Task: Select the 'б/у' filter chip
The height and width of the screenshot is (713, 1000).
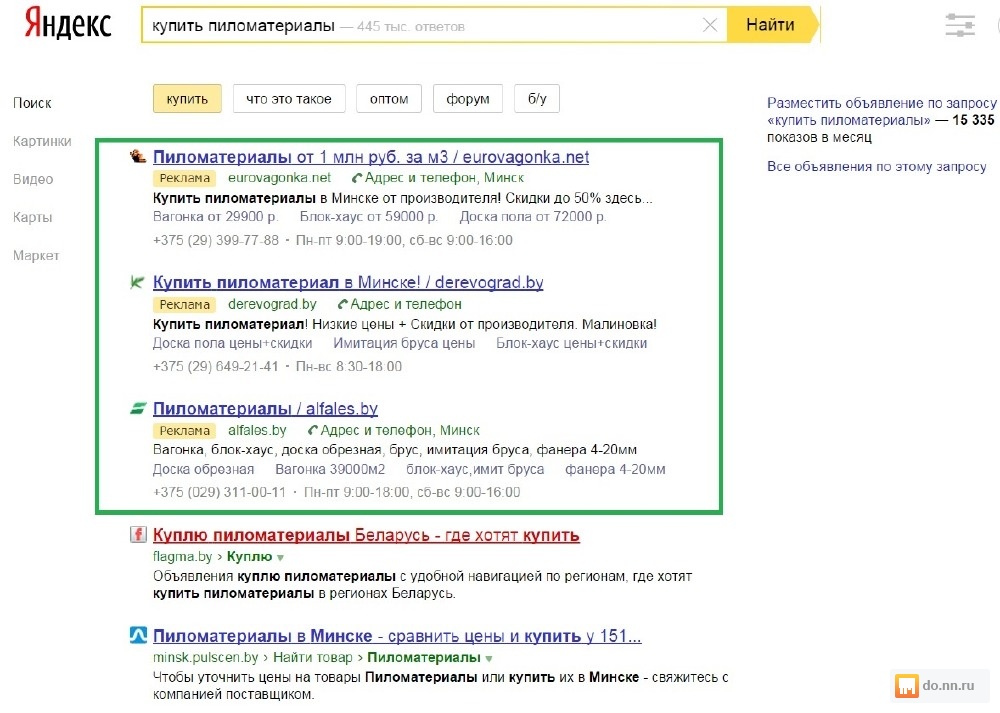Action: 537,99
